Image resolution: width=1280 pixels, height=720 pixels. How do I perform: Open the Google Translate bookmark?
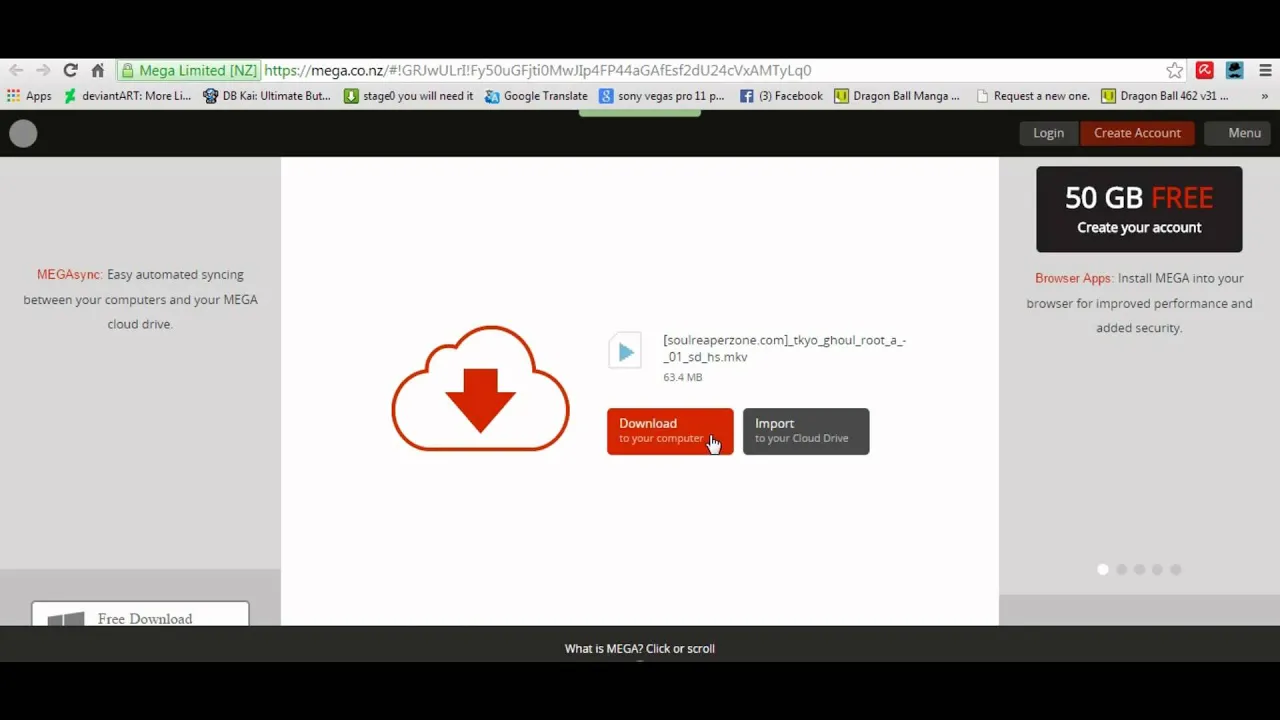pos(537,96)
